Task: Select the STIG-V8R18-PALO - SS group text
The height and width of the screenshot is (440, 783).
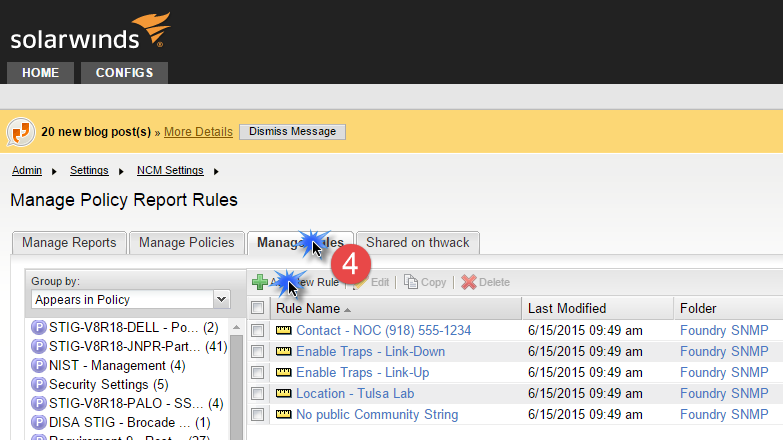Action: pyautogui.click(x=136, y=404)
